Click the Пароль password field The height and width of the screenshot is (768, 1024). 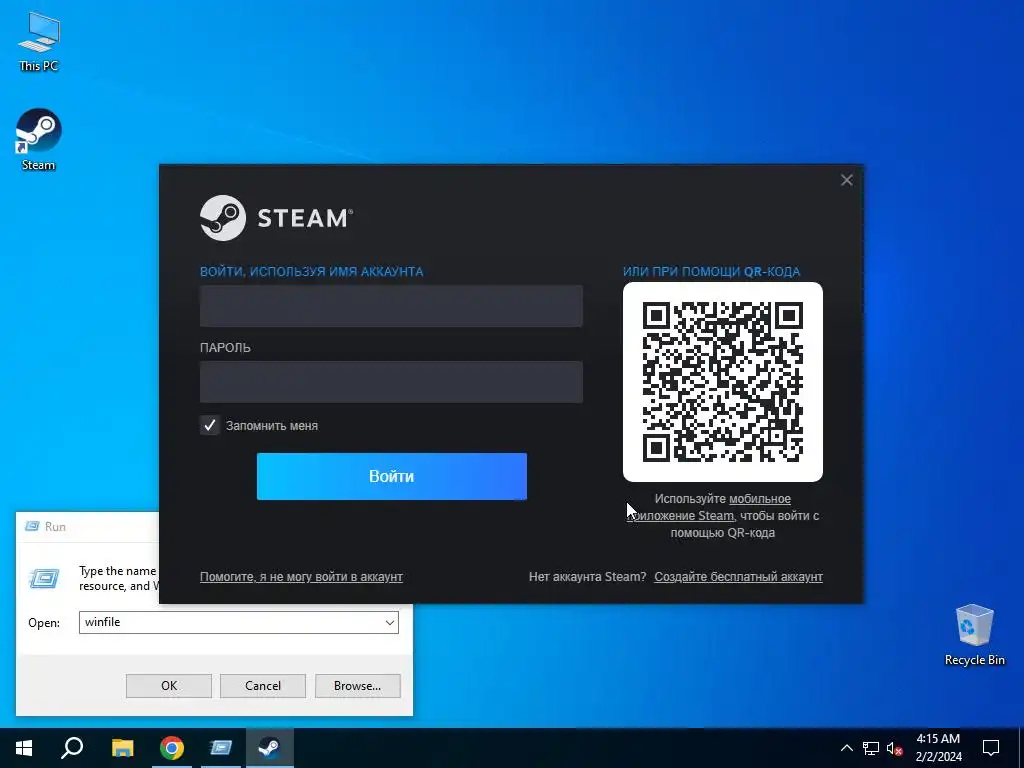391,382
